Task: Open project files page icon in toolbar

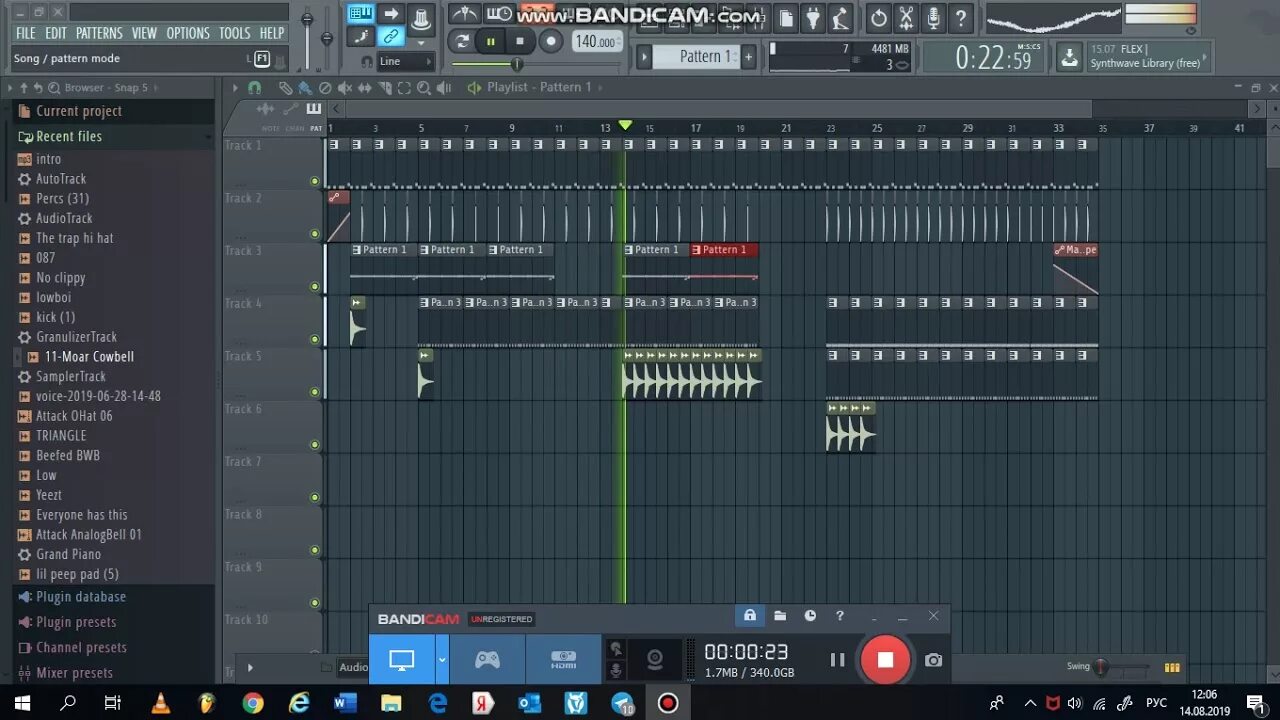Action: coord(786,17)
